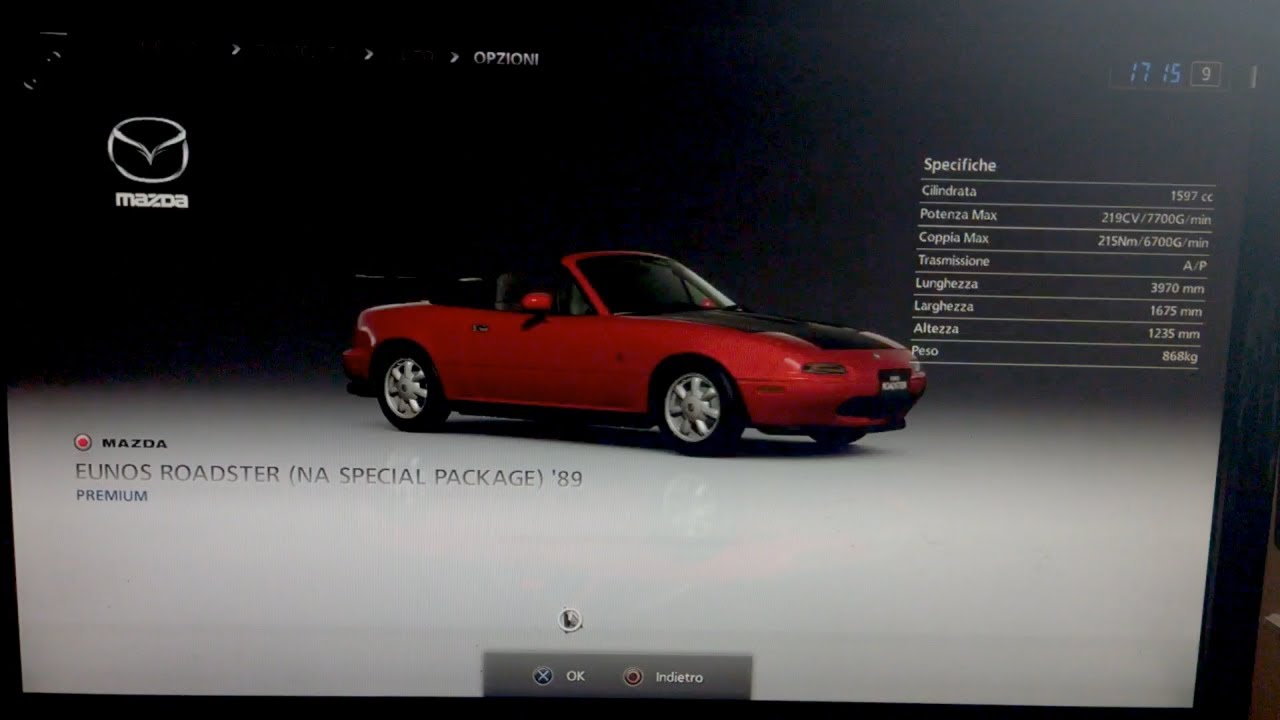Click the MAZDA text beside the flag

(134, 443)
